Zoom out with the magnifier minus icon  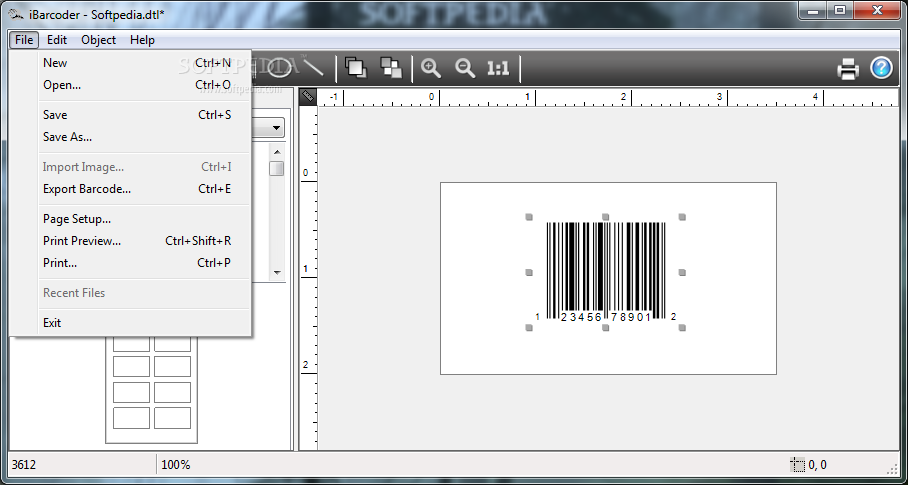[464, 68]
